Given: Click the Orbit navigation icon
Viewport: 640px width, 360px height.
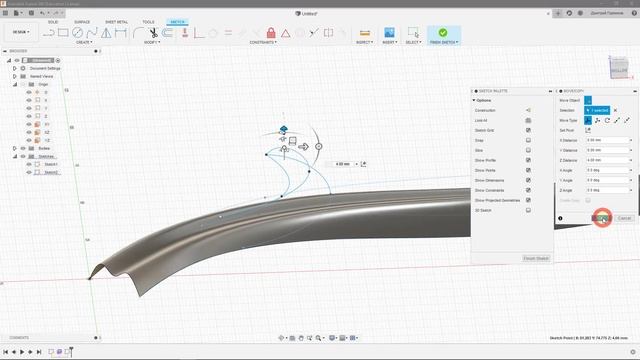Looking at the screenshot, I should coord(281,338).
